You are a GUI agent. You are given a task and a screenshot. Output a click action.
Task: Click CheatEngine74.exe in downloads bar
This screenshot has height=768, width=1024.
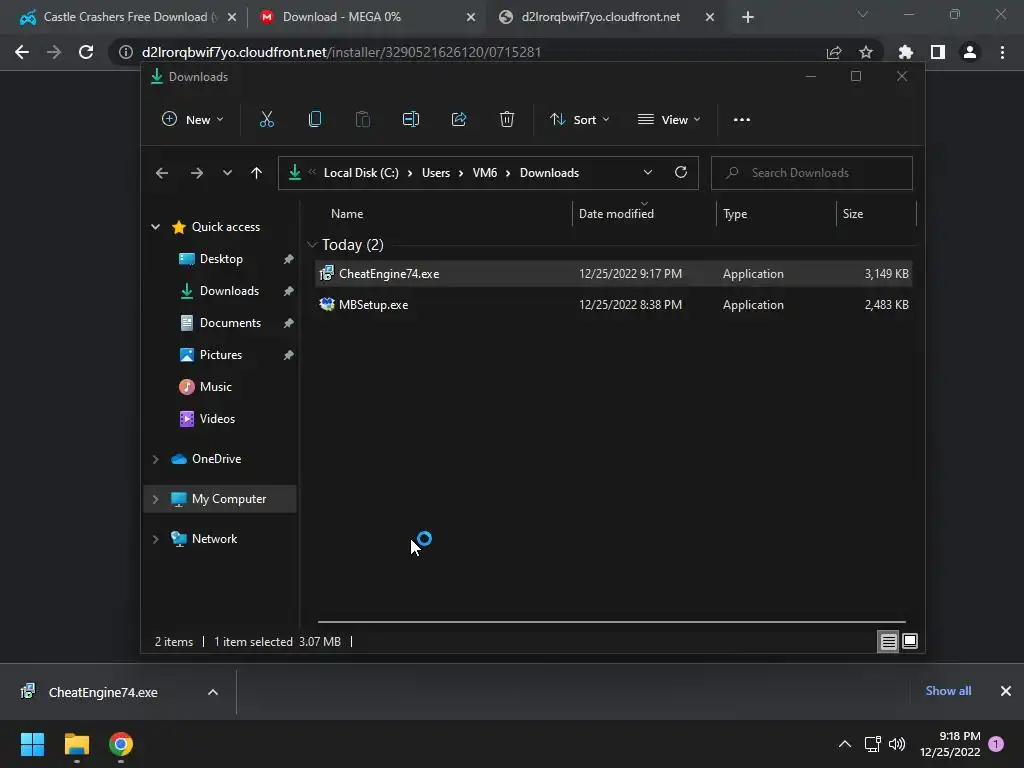pyautogui.click(x=103, y=692)
